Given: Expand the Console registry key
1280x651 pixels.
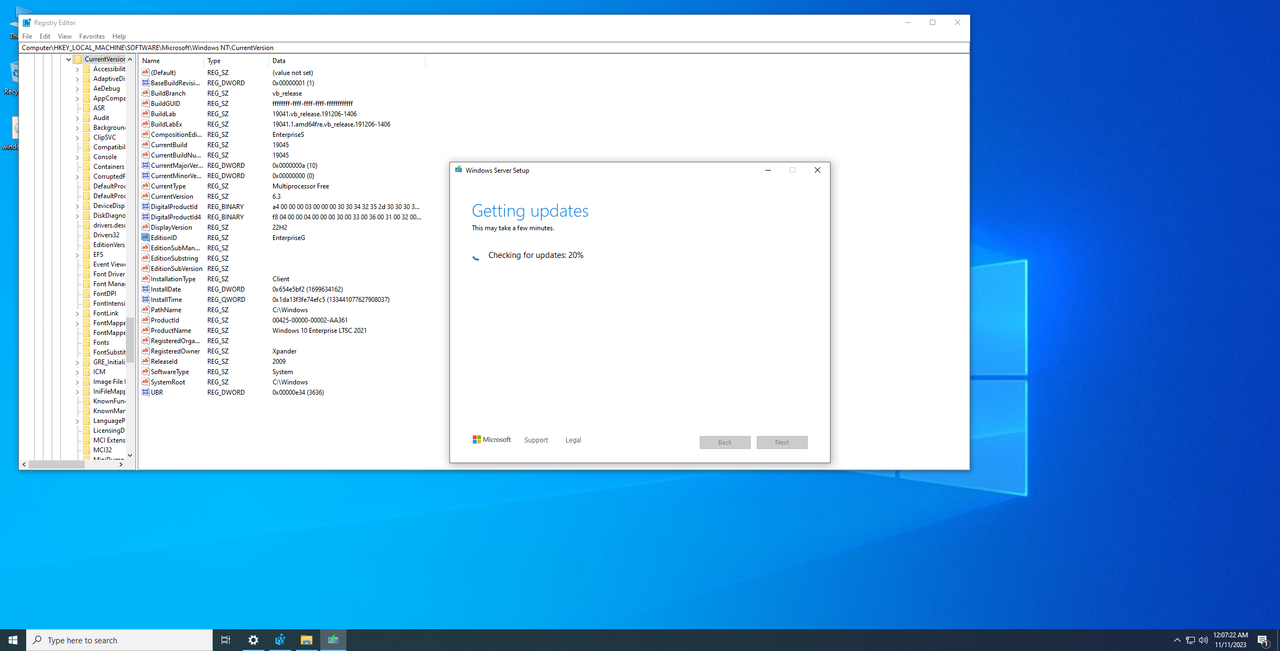Looking at the screenshot, I should tap(77, 157).
